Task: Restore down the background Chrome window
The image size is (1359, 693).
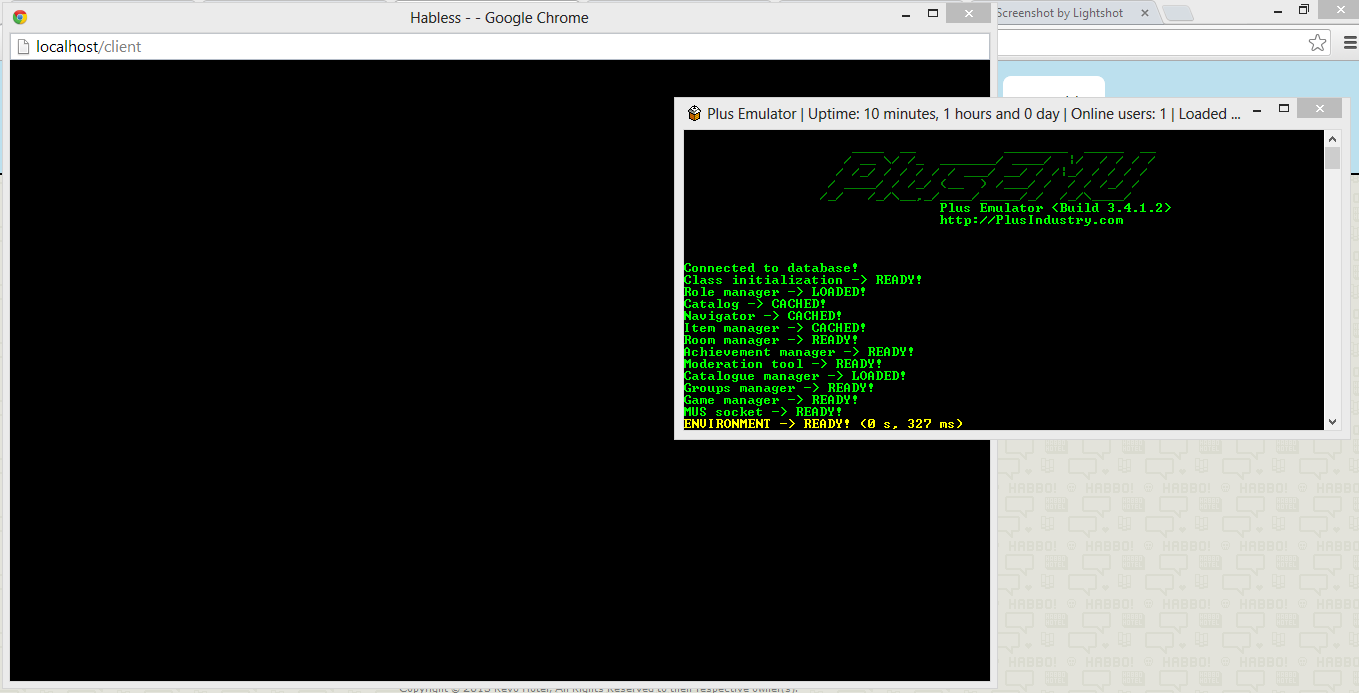Action: tap(1304, 10)
